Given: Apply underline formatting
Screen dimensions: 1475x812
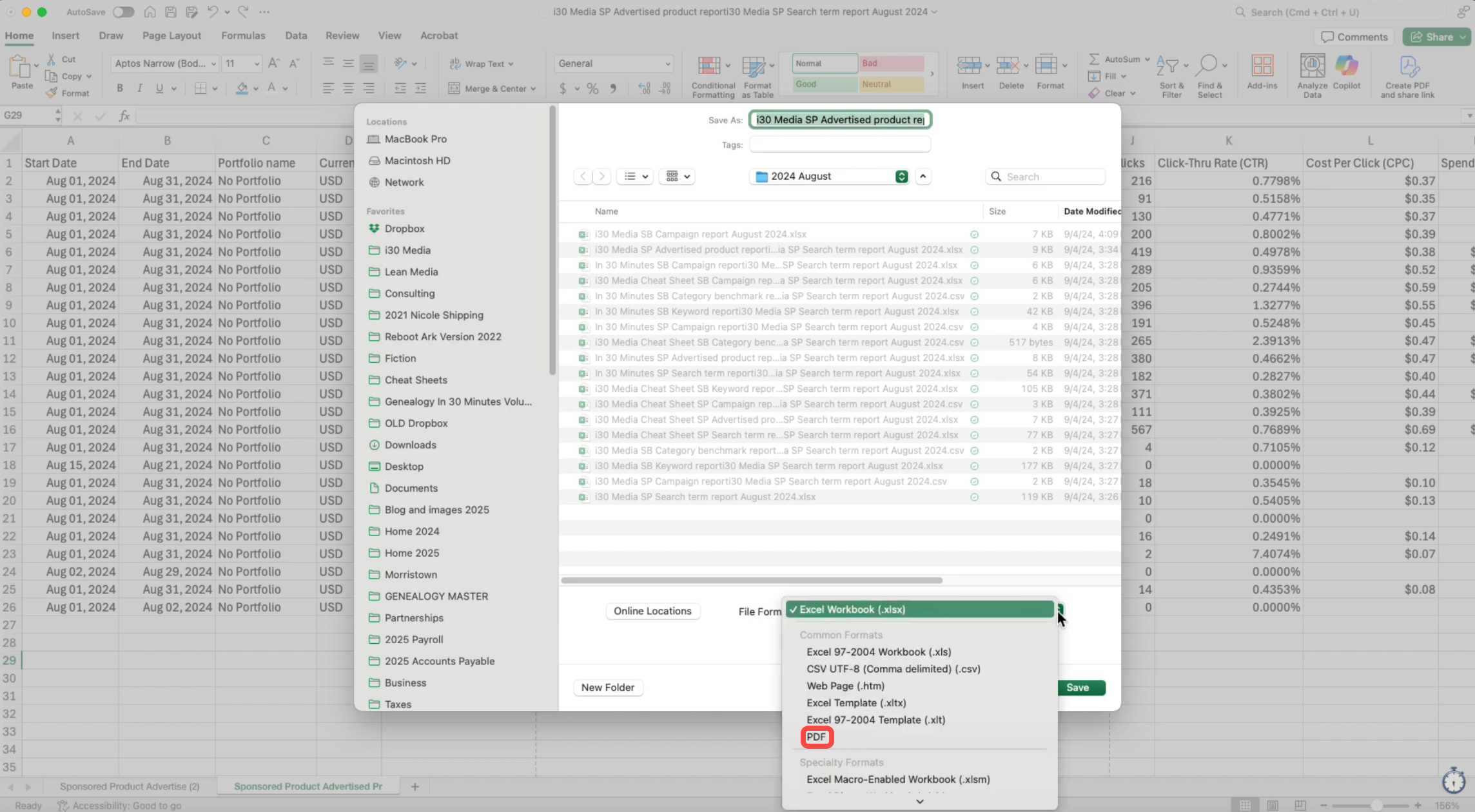Looking at the screenshot, I should pyautogui.click(x=159, y=88).
